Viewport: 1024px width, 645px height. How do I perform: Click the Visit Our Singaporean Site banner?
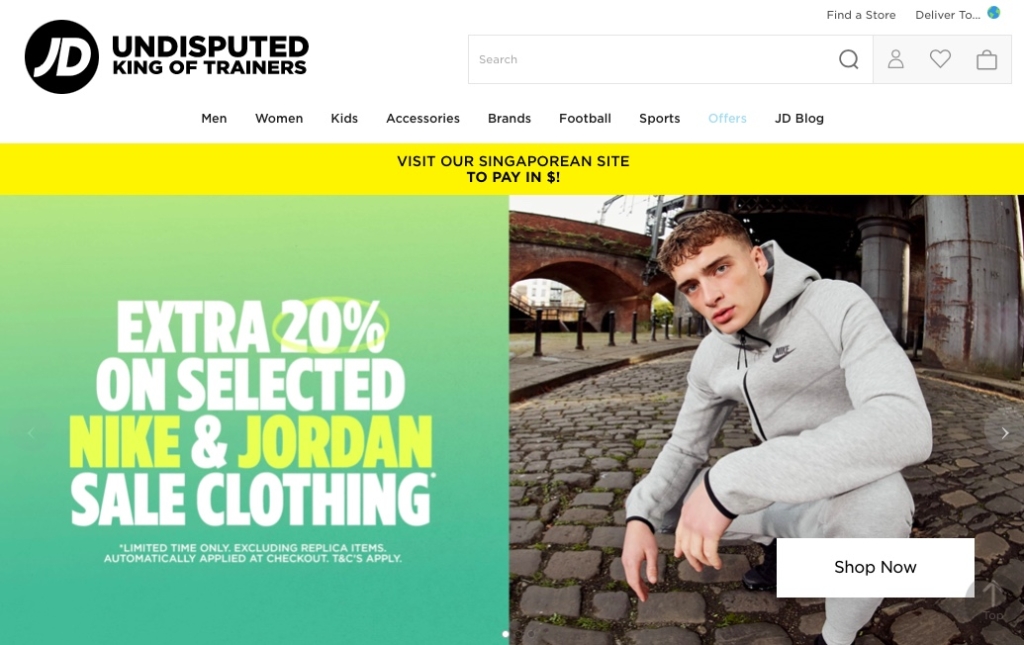click(512, 169)
